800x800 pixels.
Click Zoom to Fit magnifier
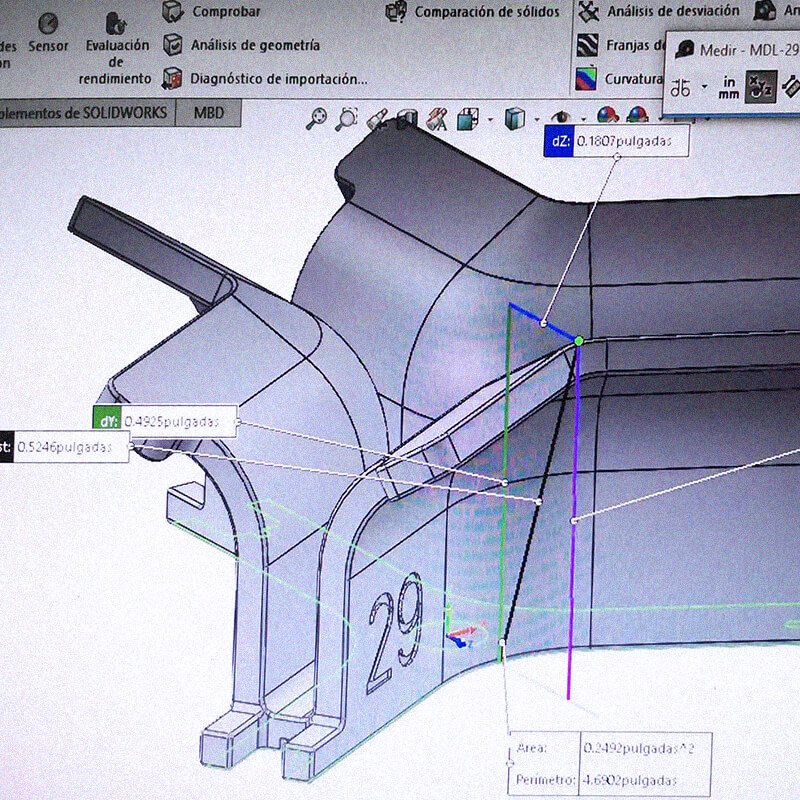tap(317, 118)
